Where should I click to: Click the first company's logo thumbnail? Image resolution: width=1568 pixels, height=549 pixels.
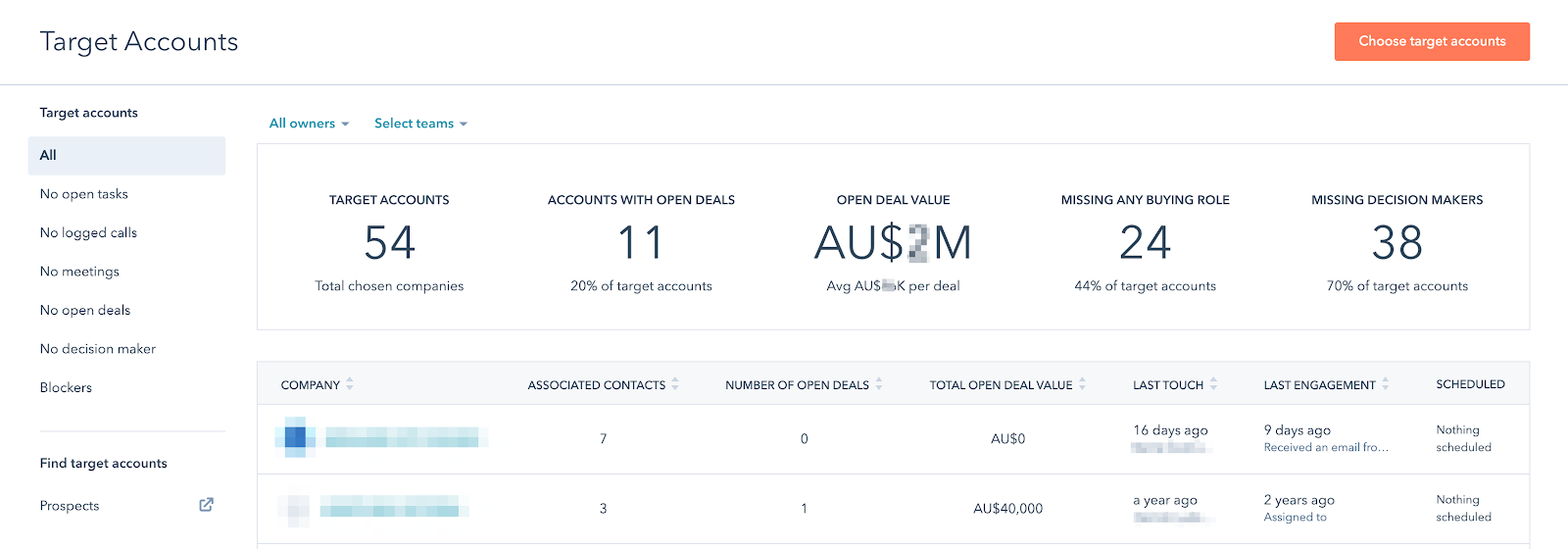(295, 437)
